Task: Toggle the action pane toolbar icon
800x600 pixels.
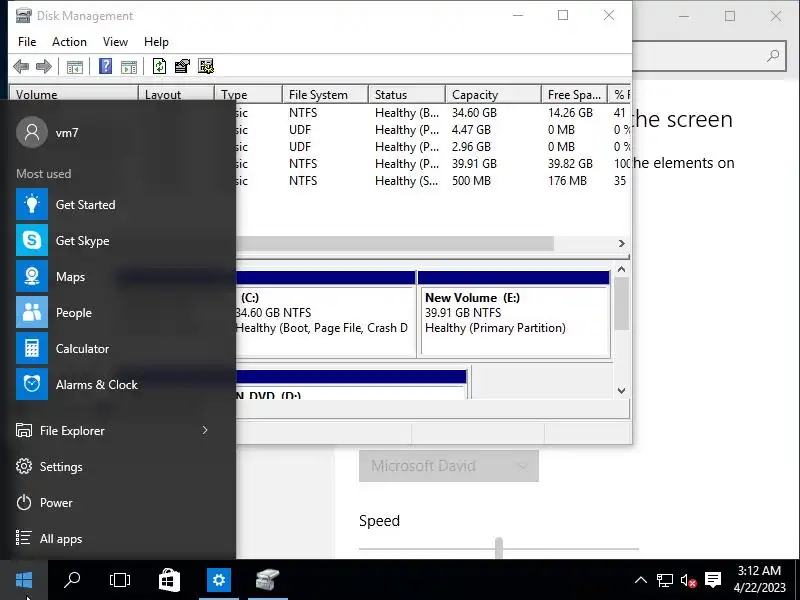Action: pyautogui.click(x=129, y=66)
